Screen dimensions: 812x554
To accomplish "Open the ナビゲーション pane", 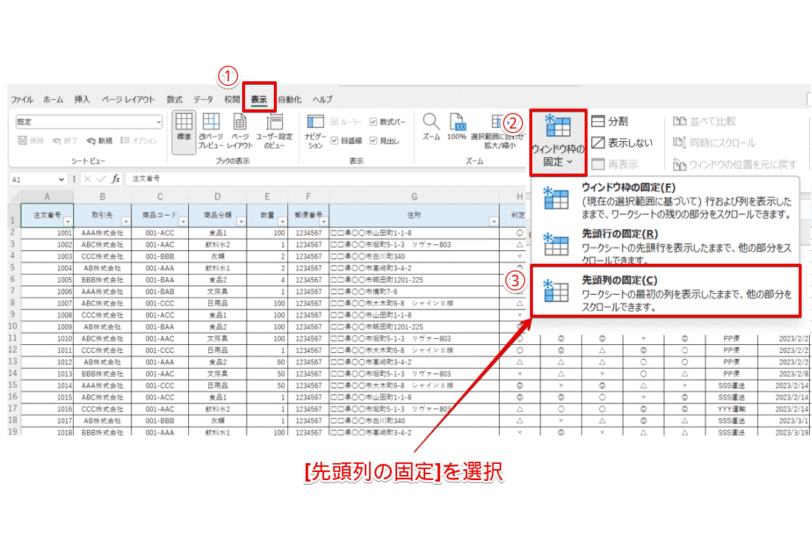I will click(x=315, y=132).
